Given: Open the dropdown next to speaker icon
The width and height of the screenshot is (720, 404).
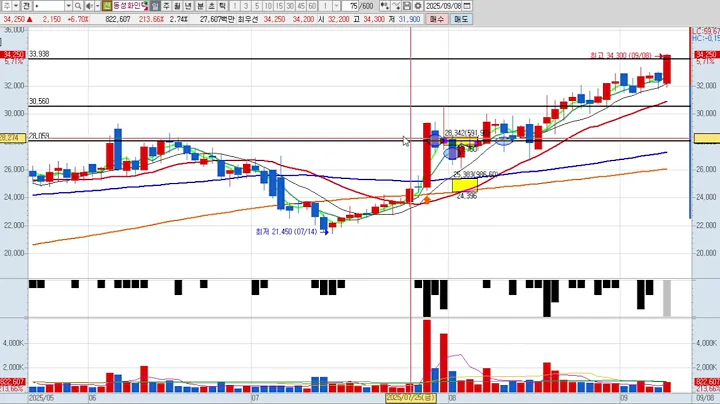Looking at the screenshot, I should pos(97,6).
